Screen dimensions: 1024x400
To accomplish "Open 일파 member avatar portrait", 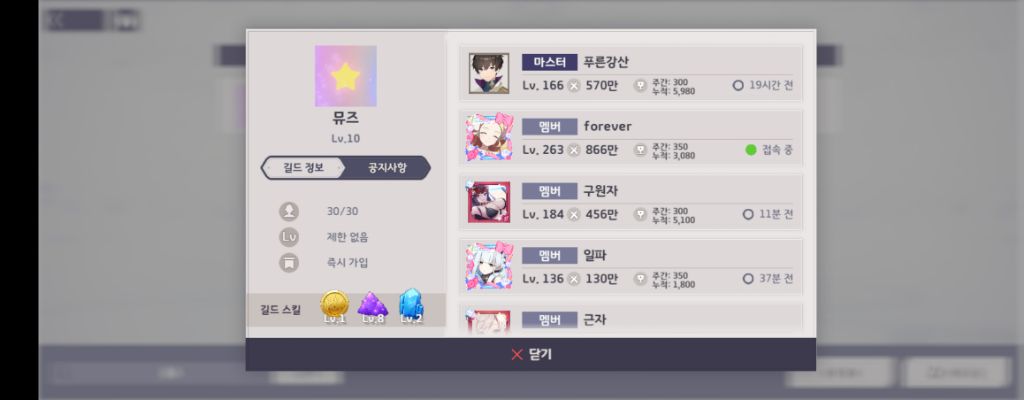I will pos(488,266).
